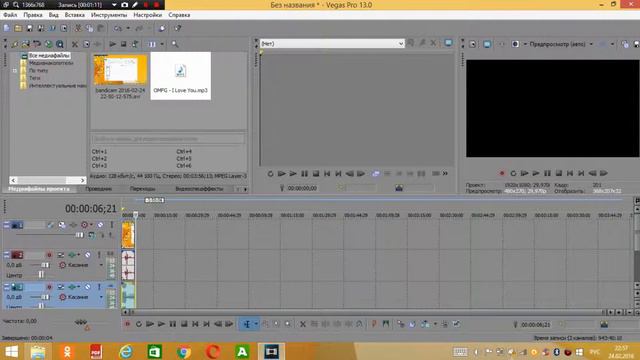The width and height of the screenshot is (640, 360).
Task: Open the Инструменты menu
Action: point(109,15)
